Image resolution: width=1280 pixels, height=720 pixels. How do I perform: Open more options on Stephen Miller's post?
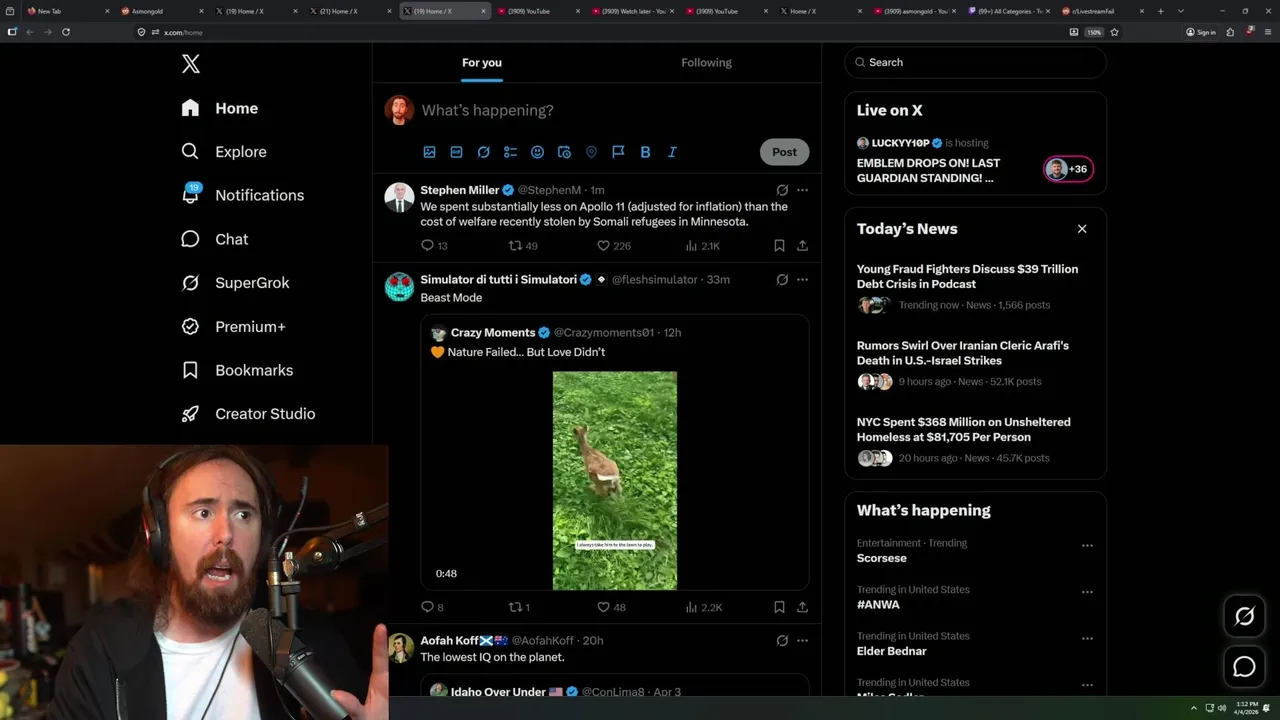tap(802, 190)
